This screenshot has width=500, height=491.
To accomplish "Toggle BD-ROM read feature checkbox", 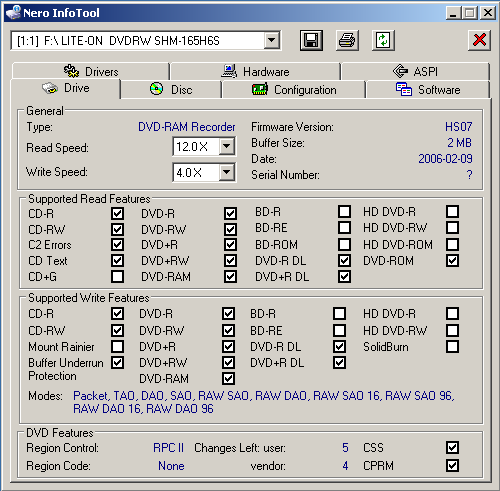I will tap(344, 244).
